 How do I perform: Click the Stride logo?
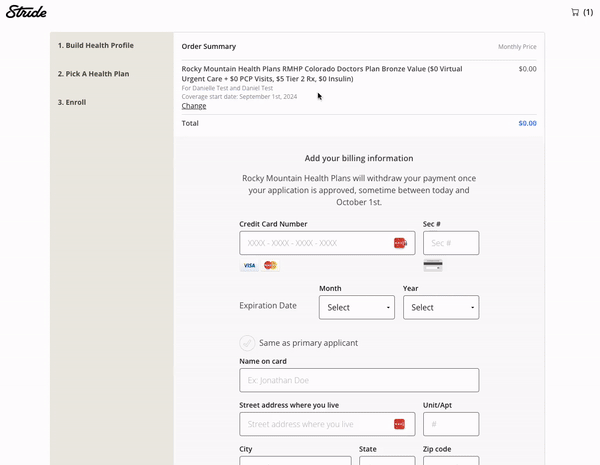click(x=26, y=12)
